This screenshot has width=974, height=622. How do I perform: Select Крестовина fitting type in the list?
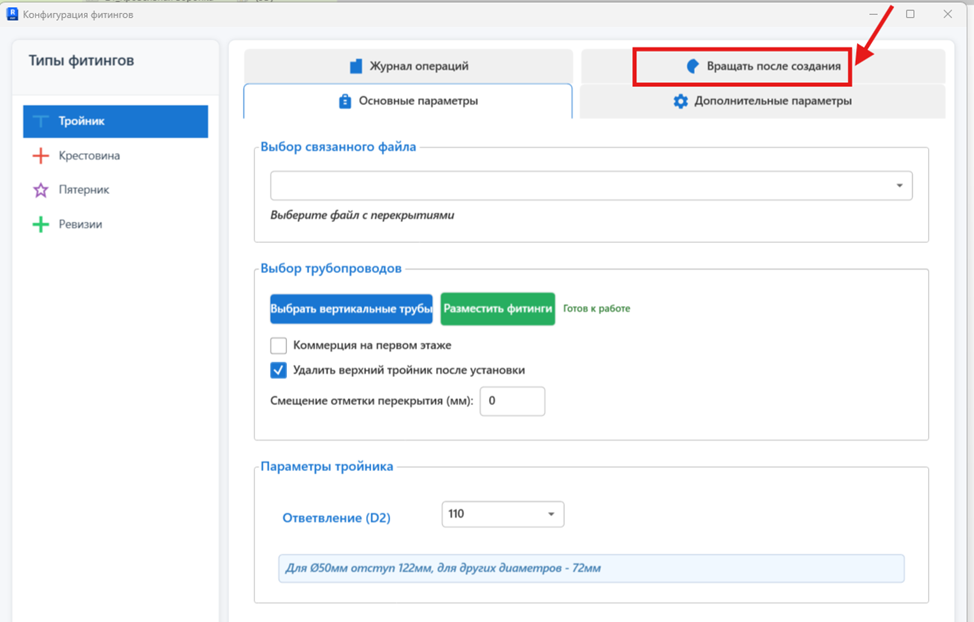click(116, 155)
